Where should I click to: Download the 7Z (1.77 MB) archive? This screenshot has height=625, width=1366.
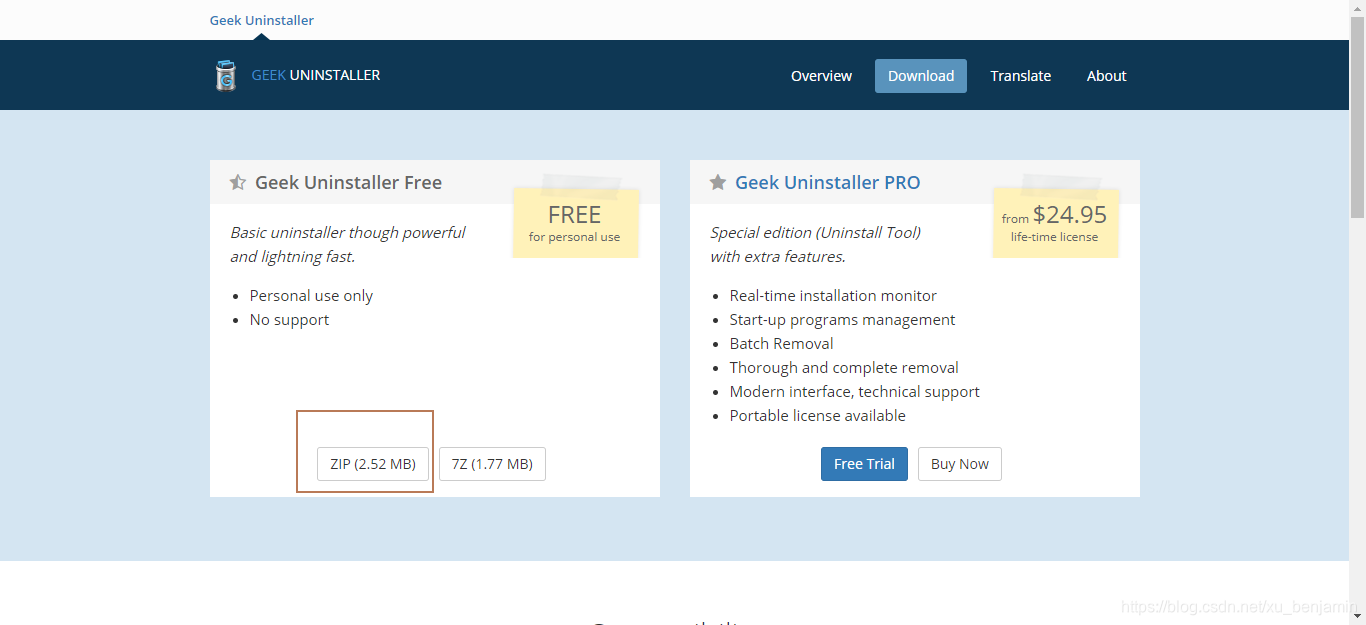(492, 464)
